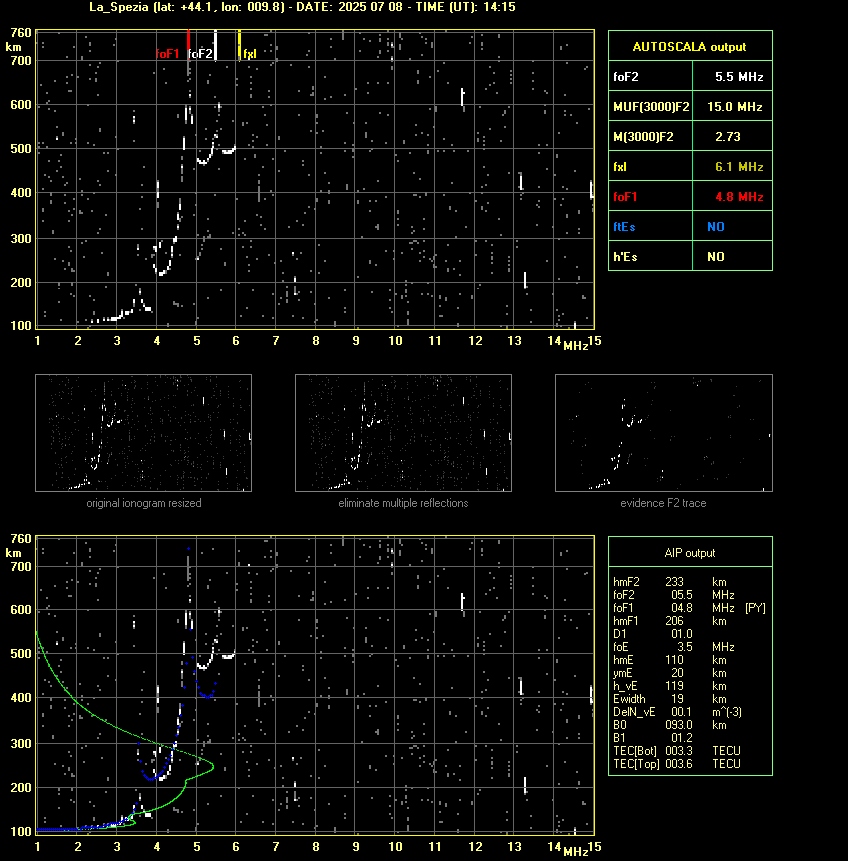Click the AIP output panel header

tap(690, 552)
